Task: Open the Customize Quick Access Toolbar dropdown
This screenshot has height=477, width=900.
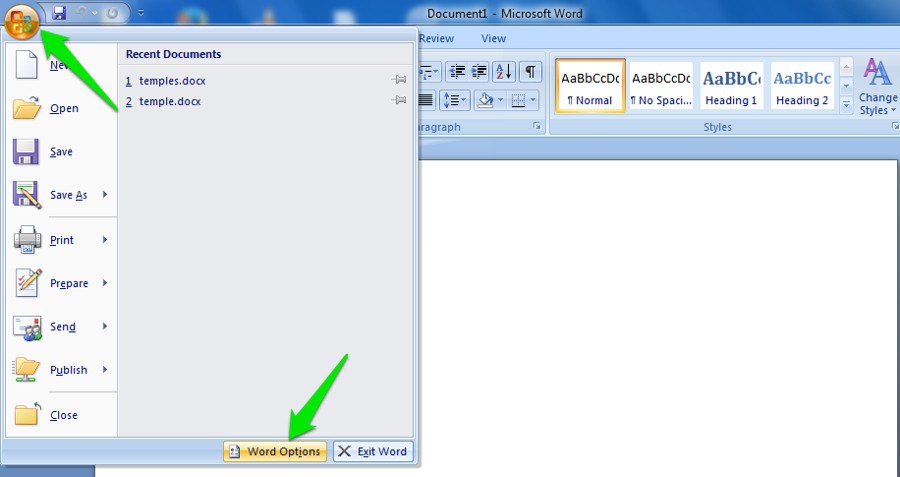Action: point(141,13)
